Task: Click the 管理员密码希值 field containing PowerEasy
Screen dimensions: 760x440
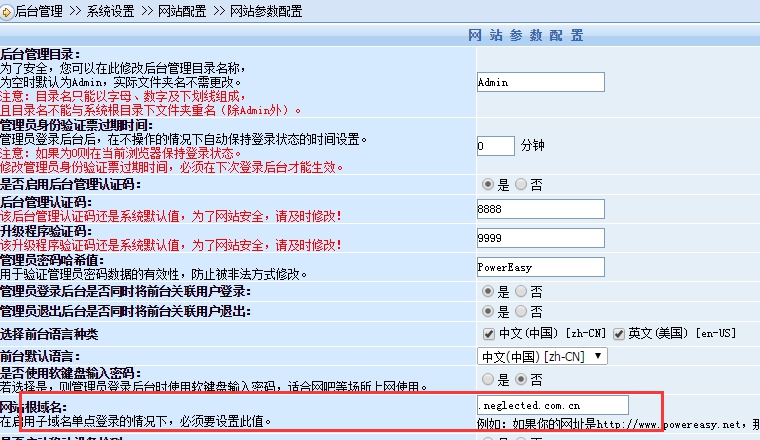Action: (x=541, y=266)
